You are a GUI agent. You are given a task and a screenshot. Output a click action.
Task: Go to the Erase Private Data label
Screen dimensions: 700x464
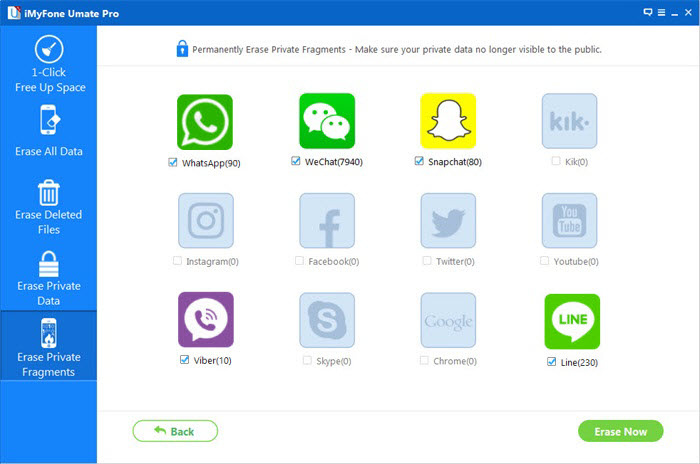(x=49, y=293)
